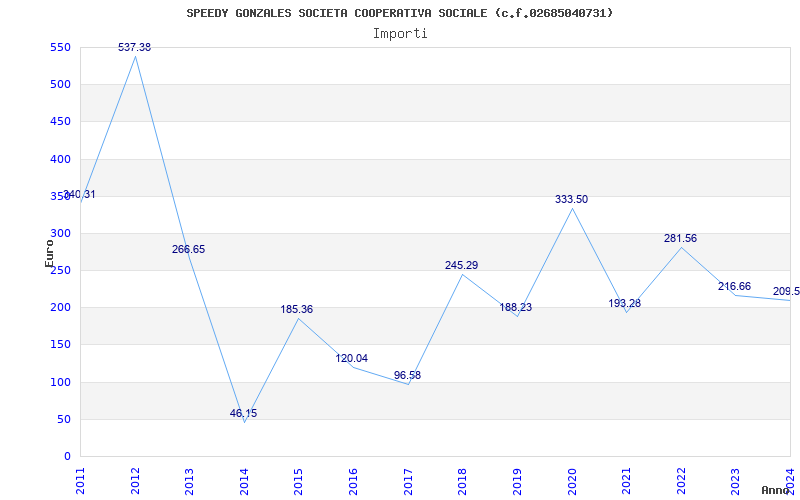This screenshot has width=800, height=500.
Task: Select the 266.65 data label
Action: pos(188,249)
